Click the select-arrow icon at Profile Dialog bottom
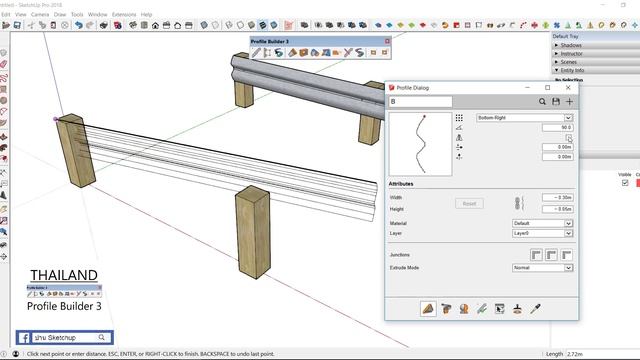640x360 pixels. pyautogui.click(x=500, y=309)
